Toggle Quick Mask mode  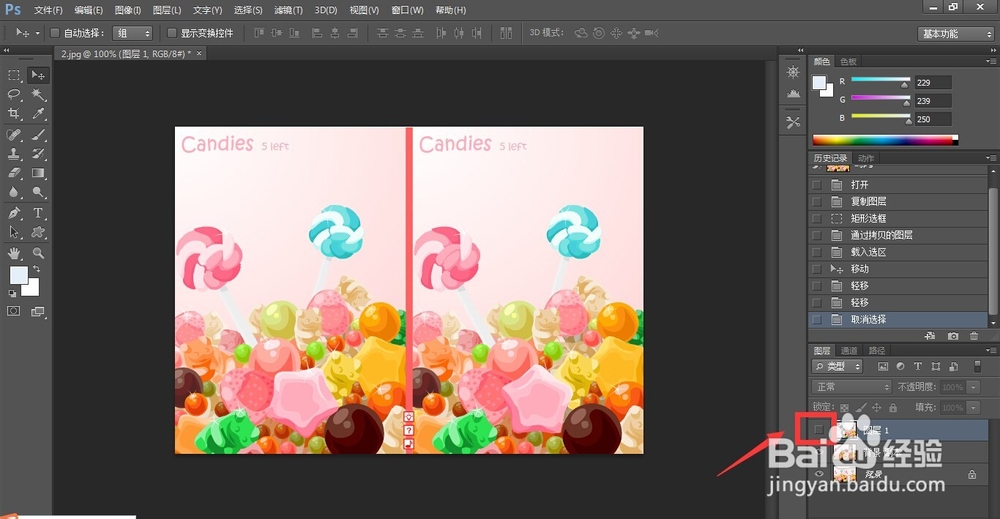13,311
